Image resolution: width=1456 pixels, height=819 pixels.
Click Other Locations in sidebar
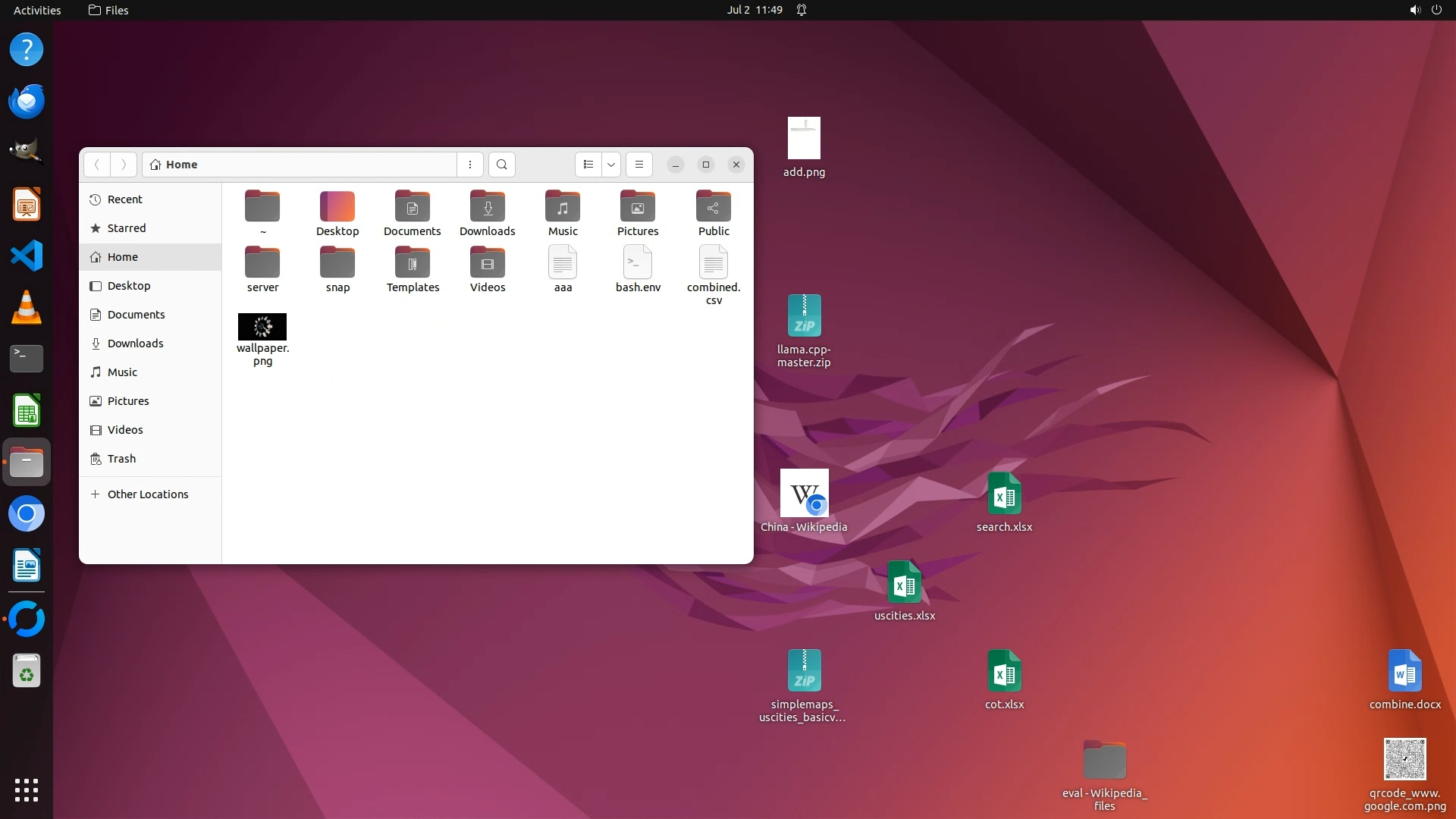pos(148,494)
